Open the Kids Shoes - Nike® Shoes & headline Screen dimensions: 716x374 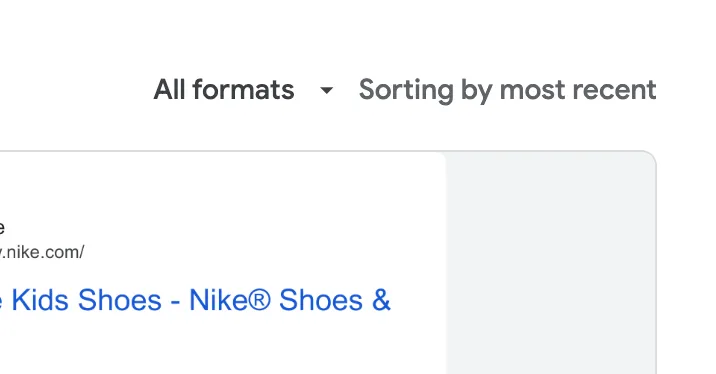point(195,300)
